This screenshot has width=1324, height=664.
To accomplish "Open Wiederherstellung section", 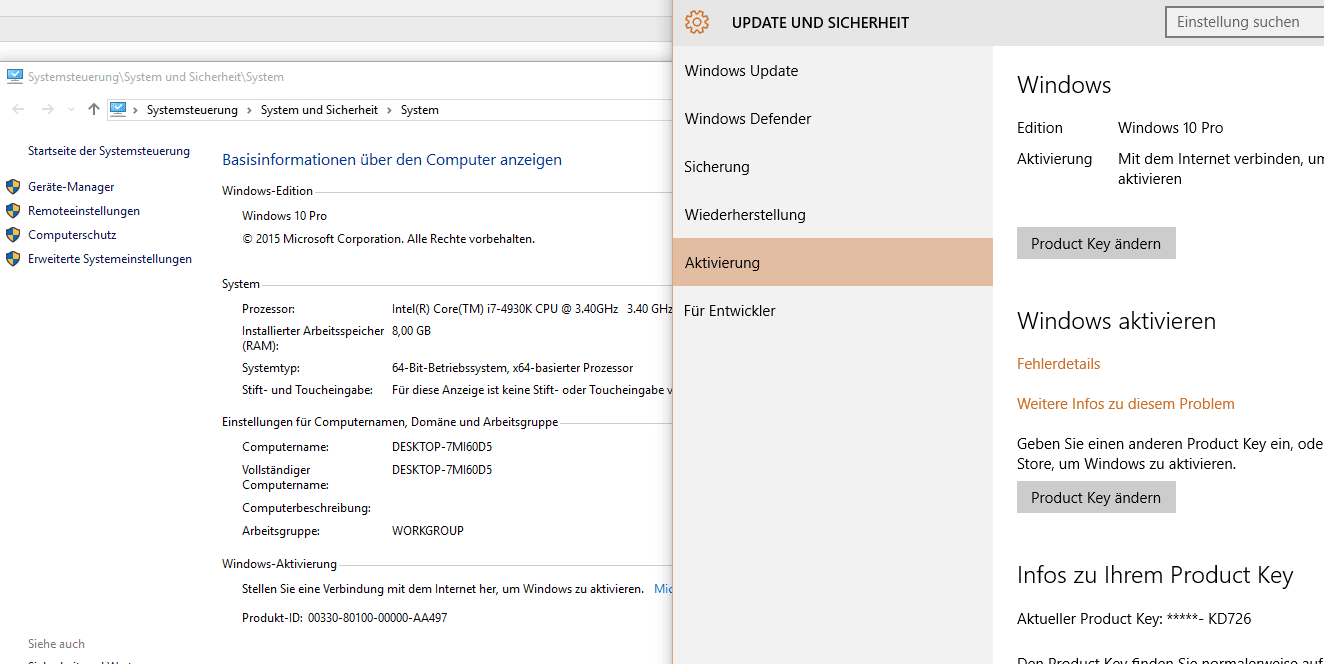I will pyautogui.click(x=833, y=214).
